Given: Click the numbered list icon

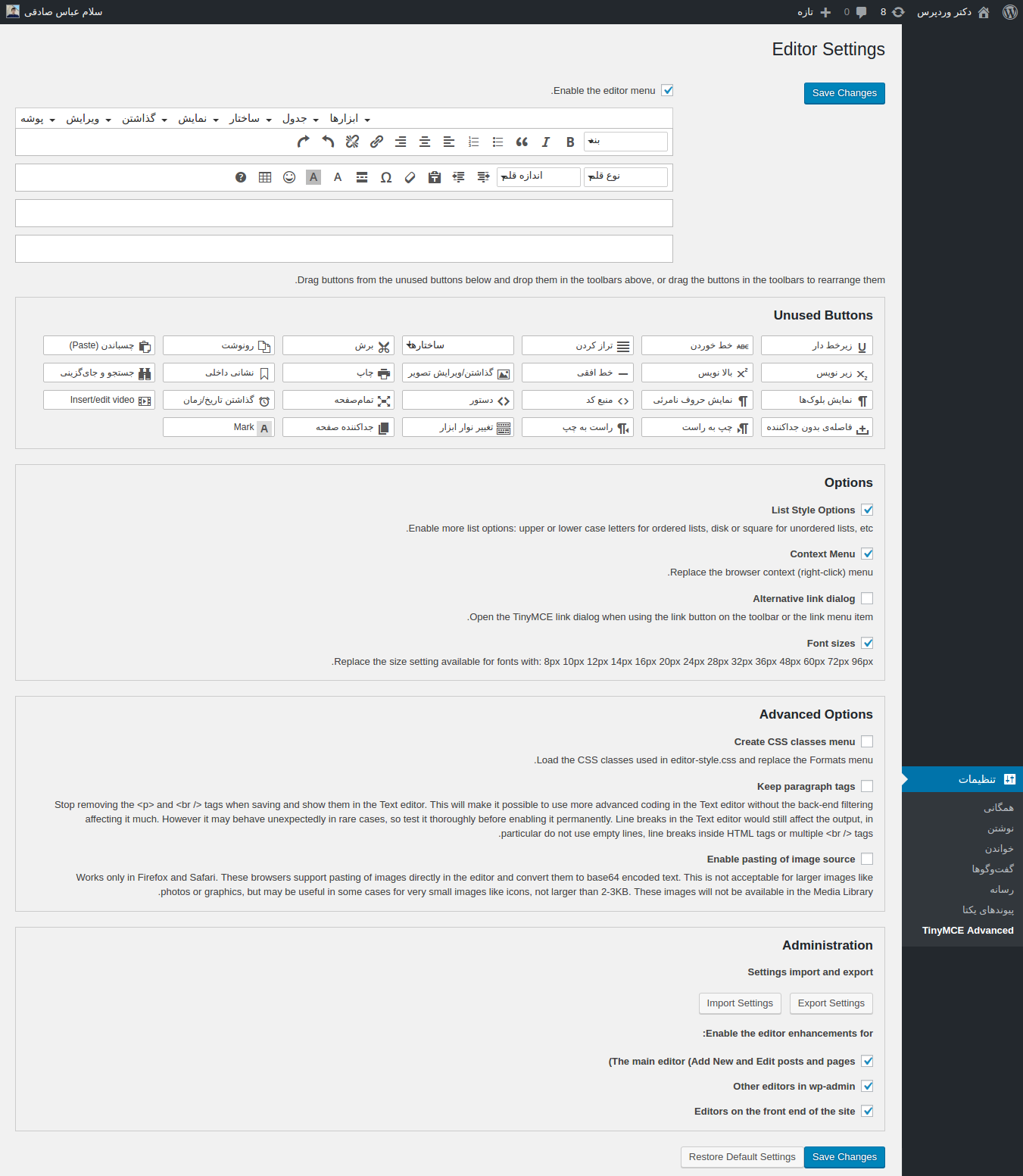Looking at the screenshot, I should click(x=473, y=142).
